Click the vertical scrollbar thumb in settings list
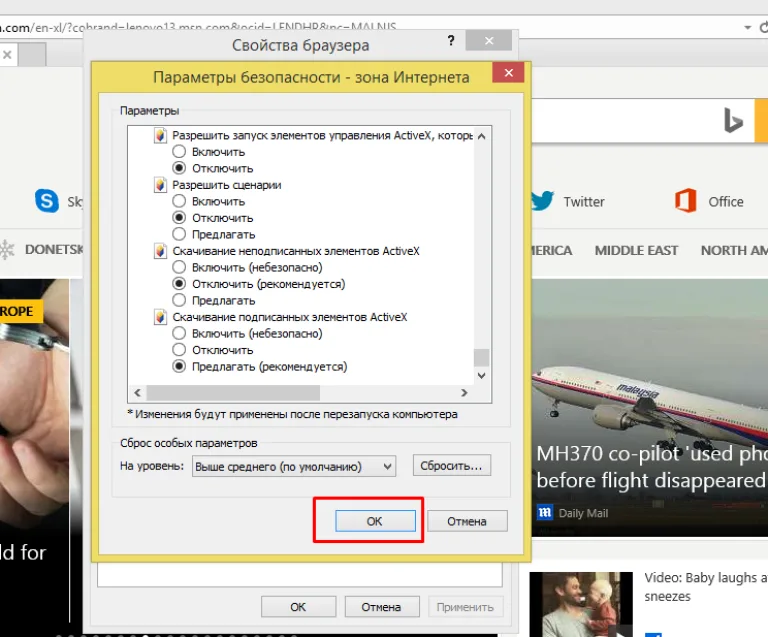The height and width of the screenshot is (637, 768). coord(481,357)
